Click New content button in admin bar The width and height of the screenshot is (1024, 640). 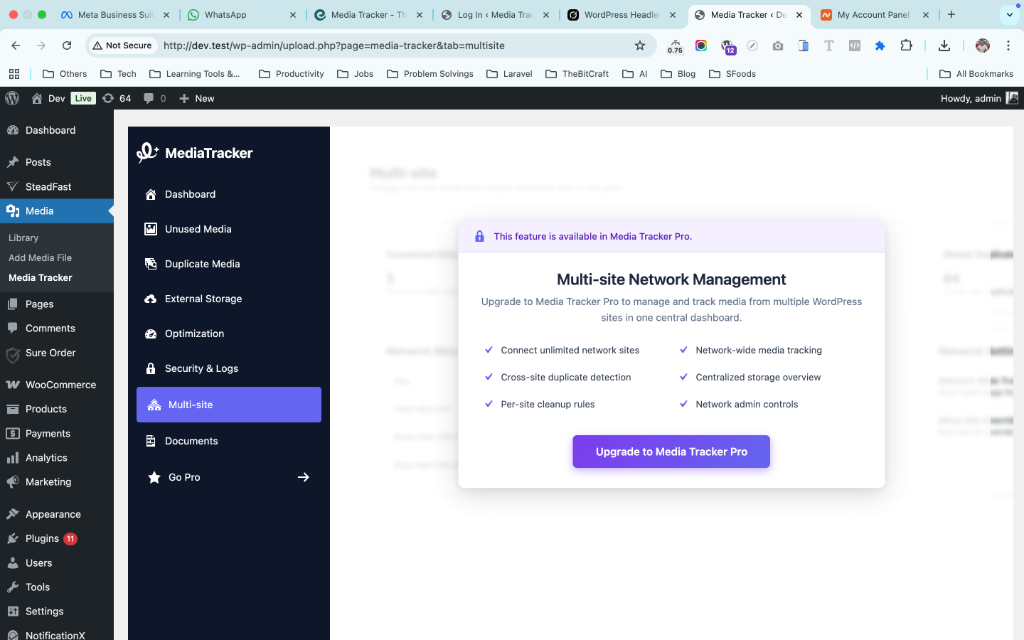197,99
